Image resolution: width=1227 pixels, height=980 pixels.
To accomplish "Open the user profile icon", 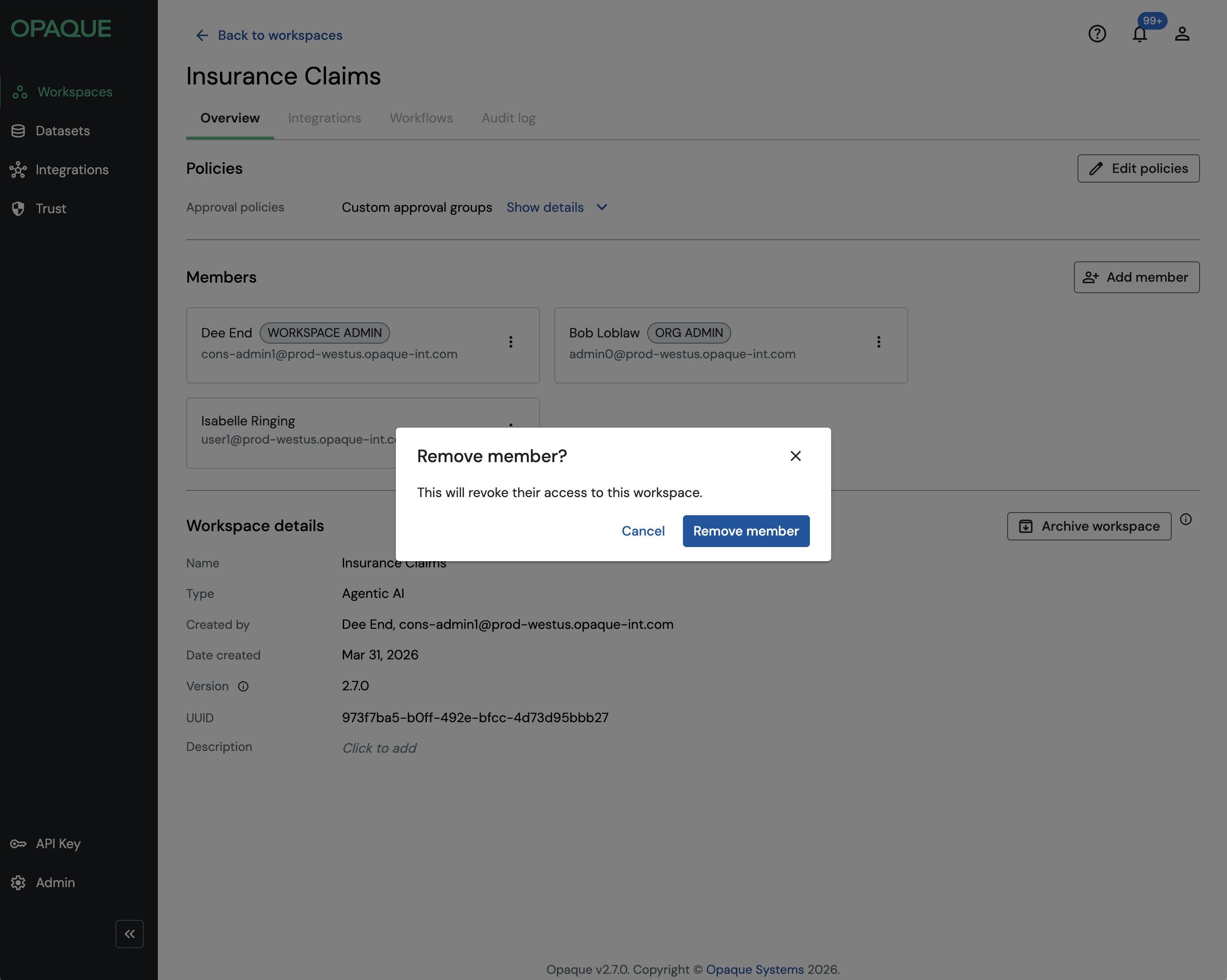I will click(x=1182, y=34).
